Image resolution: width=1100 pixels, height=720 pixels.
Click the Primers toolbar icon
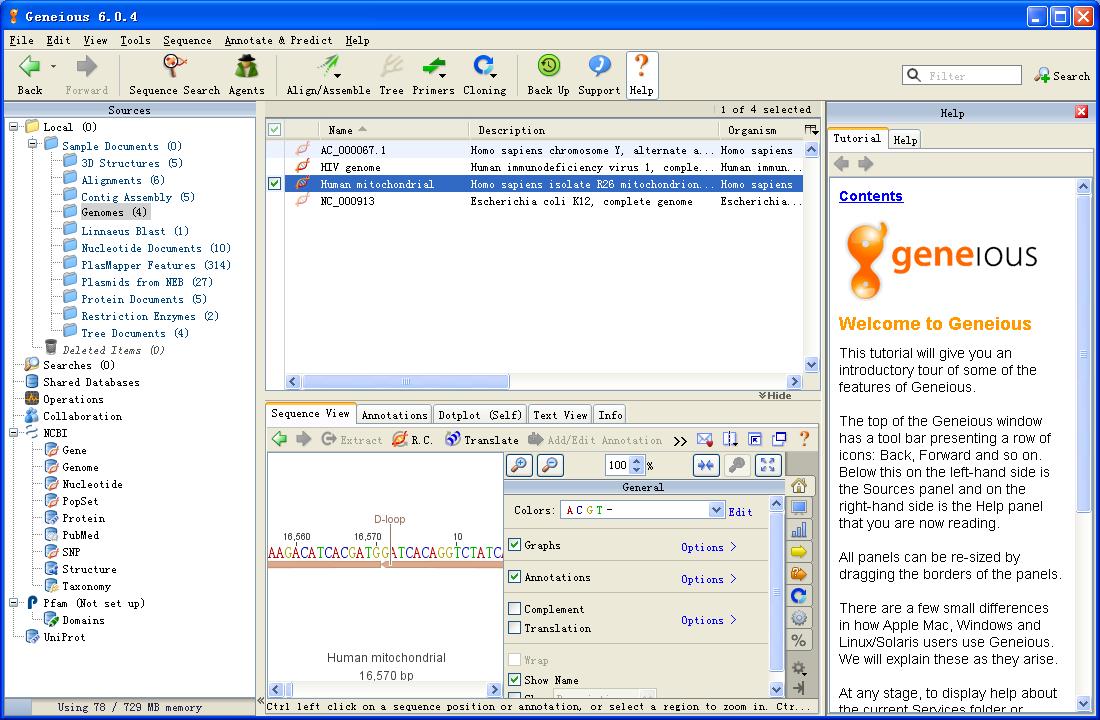[x=433, y=66]
